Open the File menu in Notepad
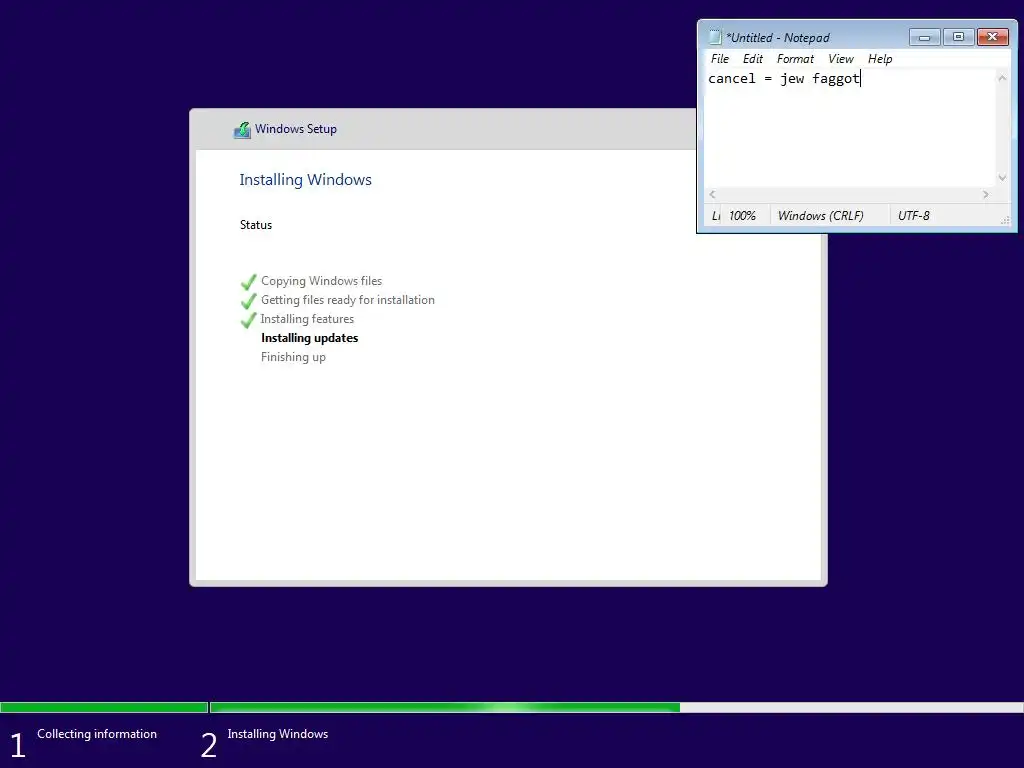 [x=720, y=59]
